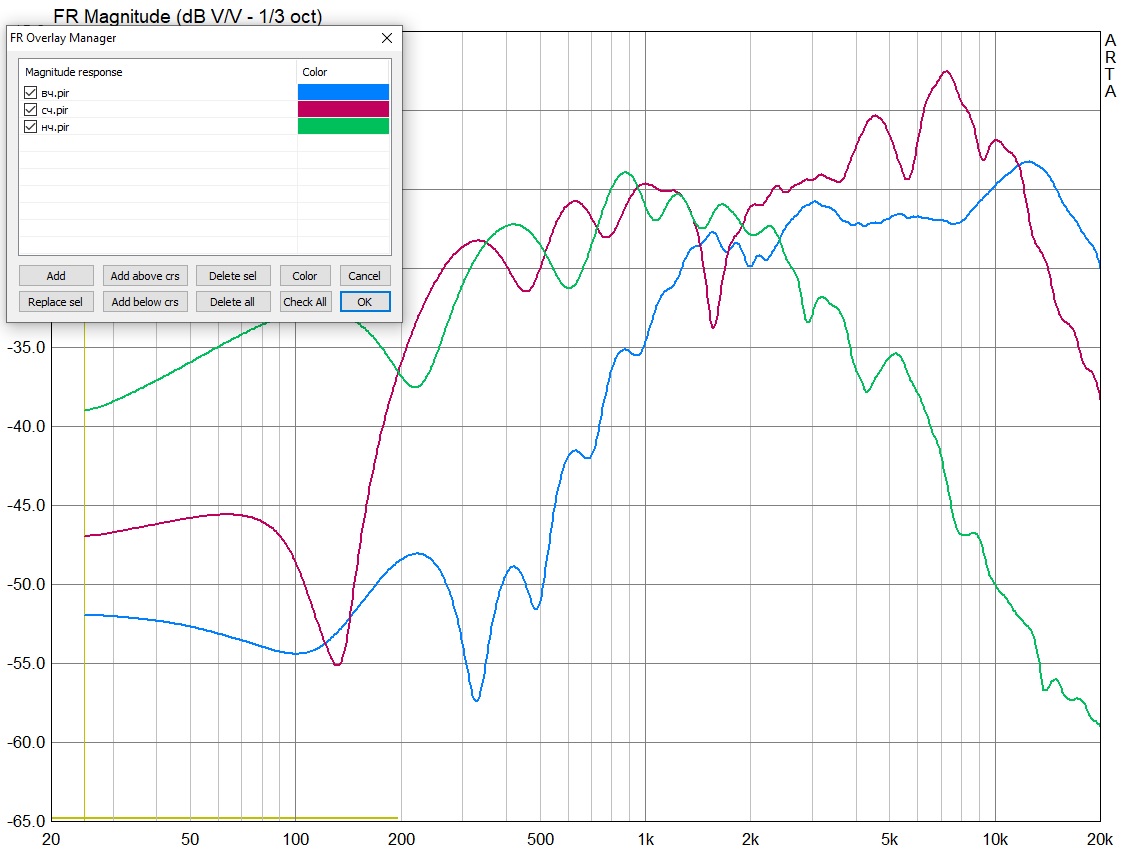1121x856 pixels.
Task: Click the 10k frequency axis label
Action: (995, 840)
